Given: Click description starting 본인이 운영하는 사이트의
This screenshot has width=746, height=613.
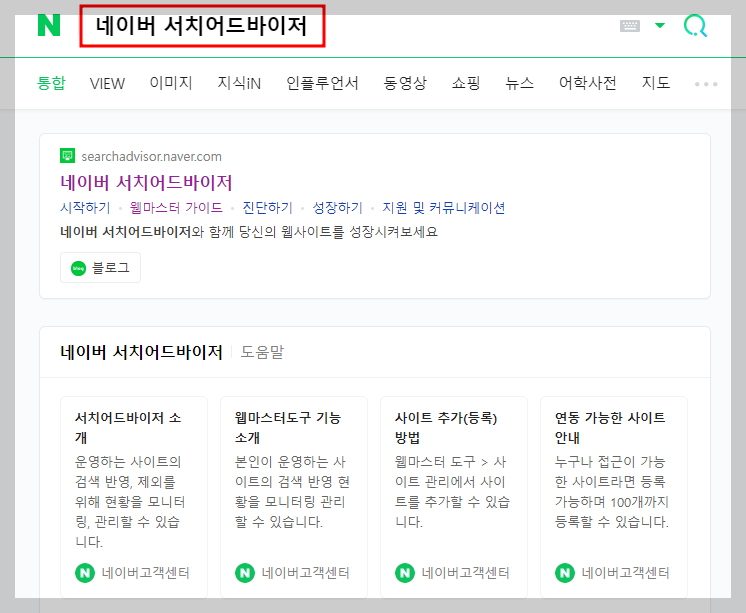Looking at the screenshot, I should coord(292,492).
